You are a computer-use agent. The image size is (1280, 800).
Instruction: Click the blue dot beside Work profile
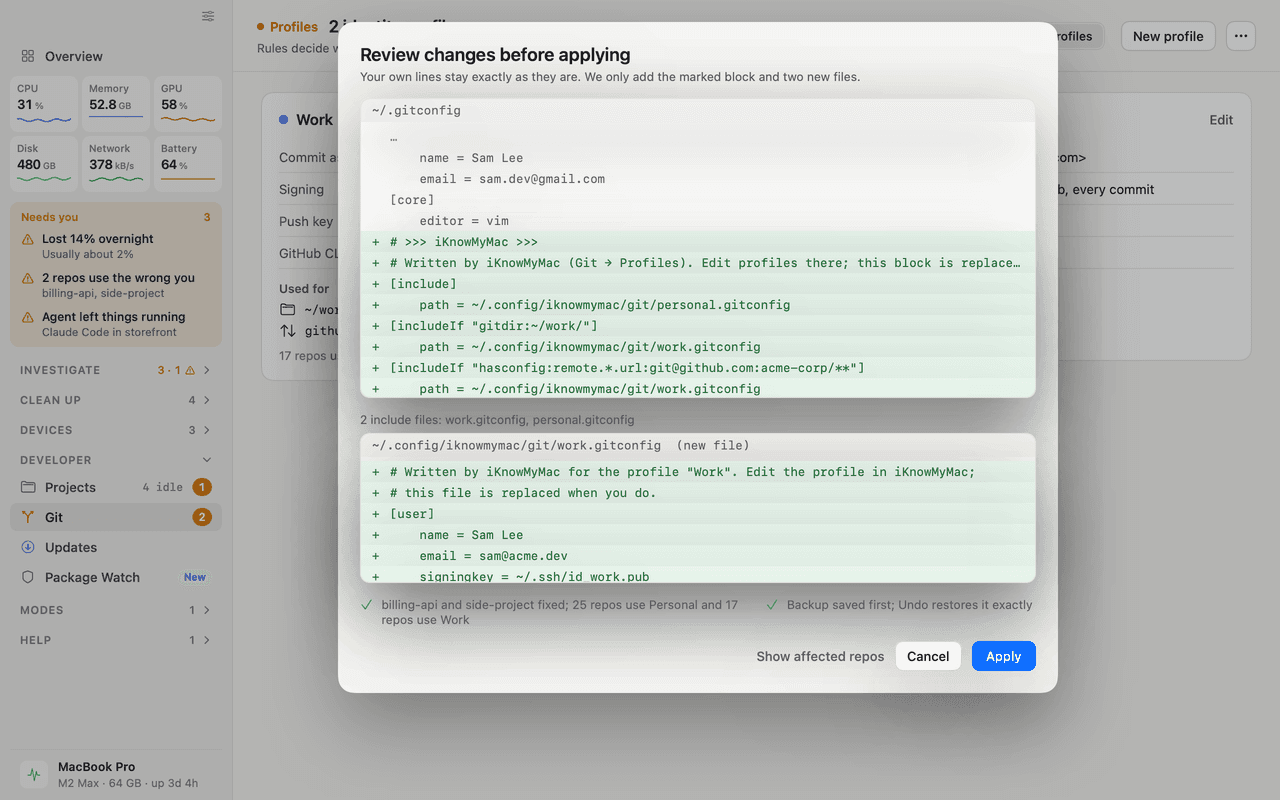coord(284,120)
